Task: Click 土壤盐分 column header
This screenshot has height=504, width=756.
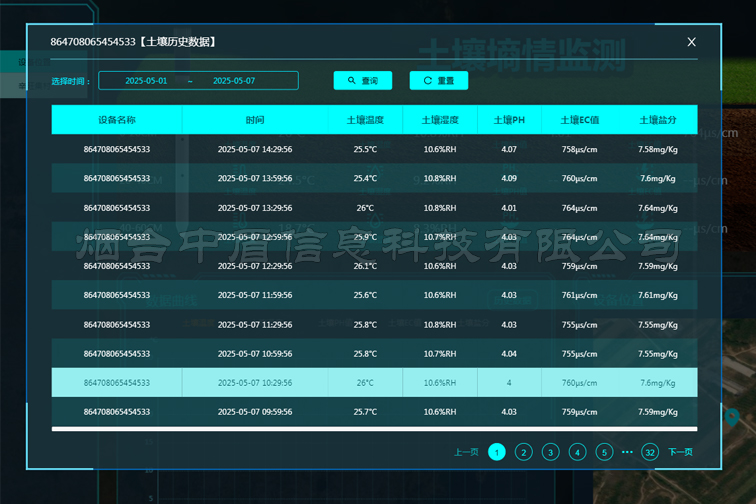Action: (x=658, y=120)
